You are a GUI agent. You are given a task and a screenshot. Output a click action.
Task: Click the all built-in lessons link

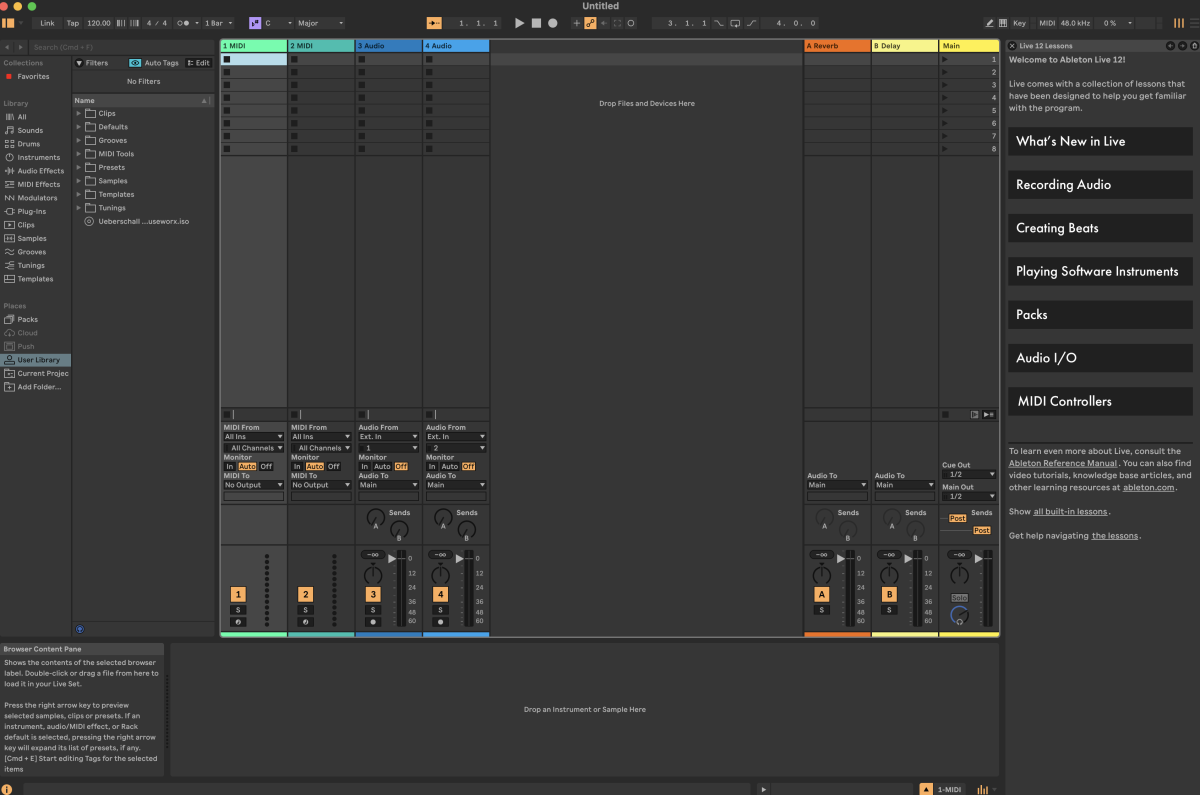(1070, 511)
